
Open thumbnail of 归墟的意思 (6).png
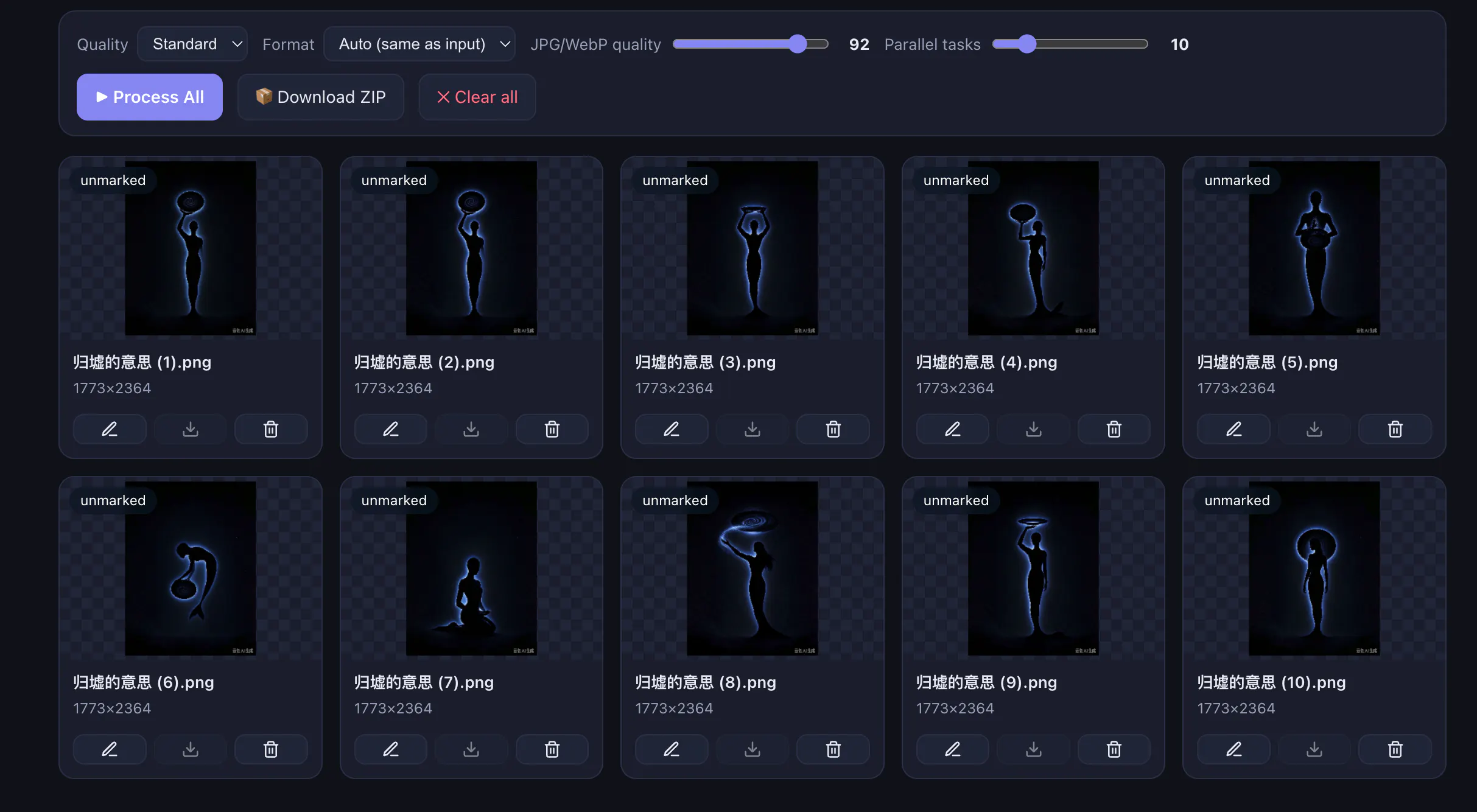coord(191,569)
